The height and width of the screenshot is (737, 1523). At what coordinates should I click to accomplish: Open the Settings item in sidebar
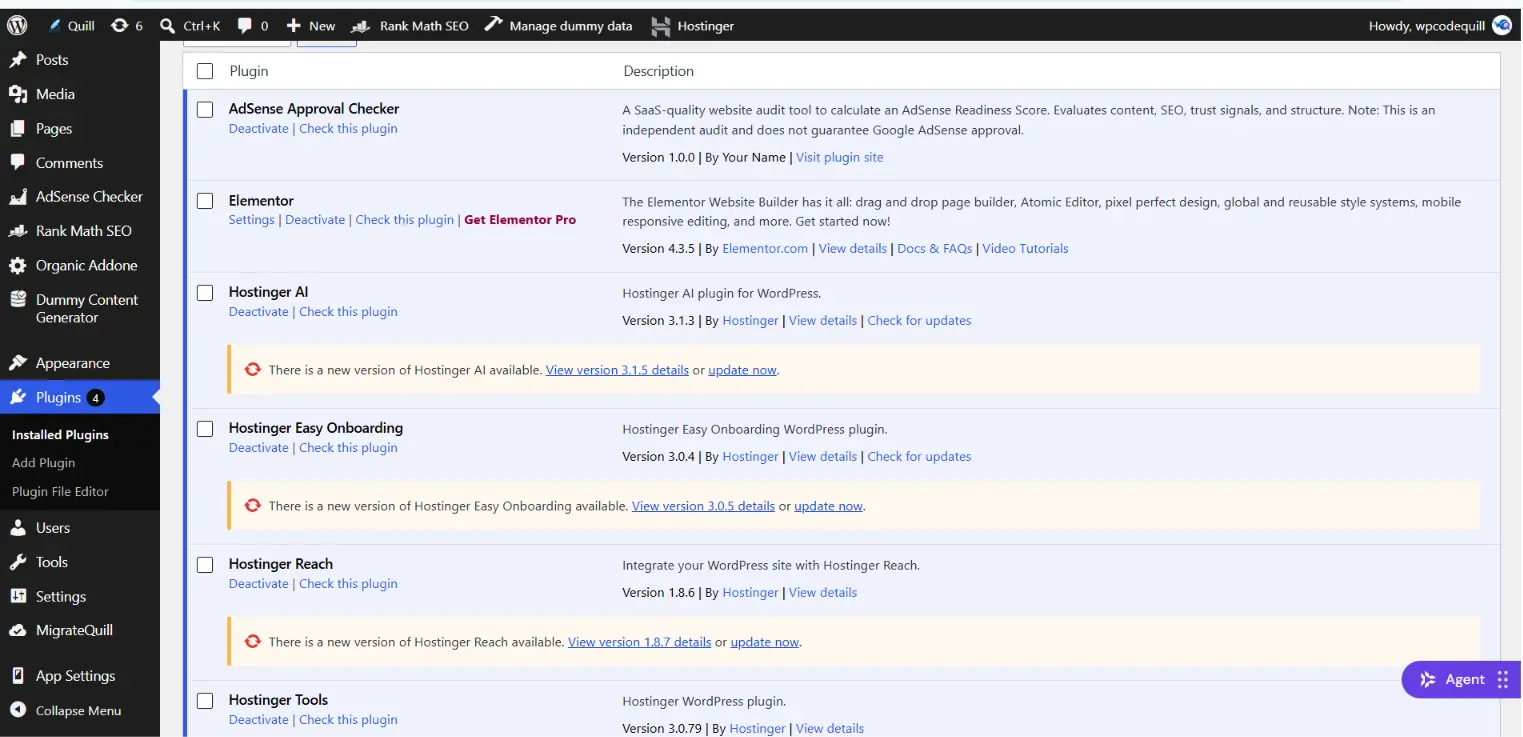click(x=61, y=597)
